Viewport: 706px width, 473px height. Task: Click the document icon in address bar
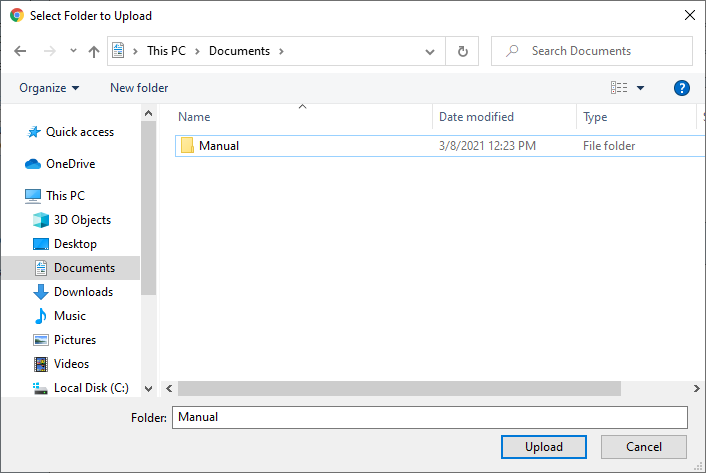point(118,51)
